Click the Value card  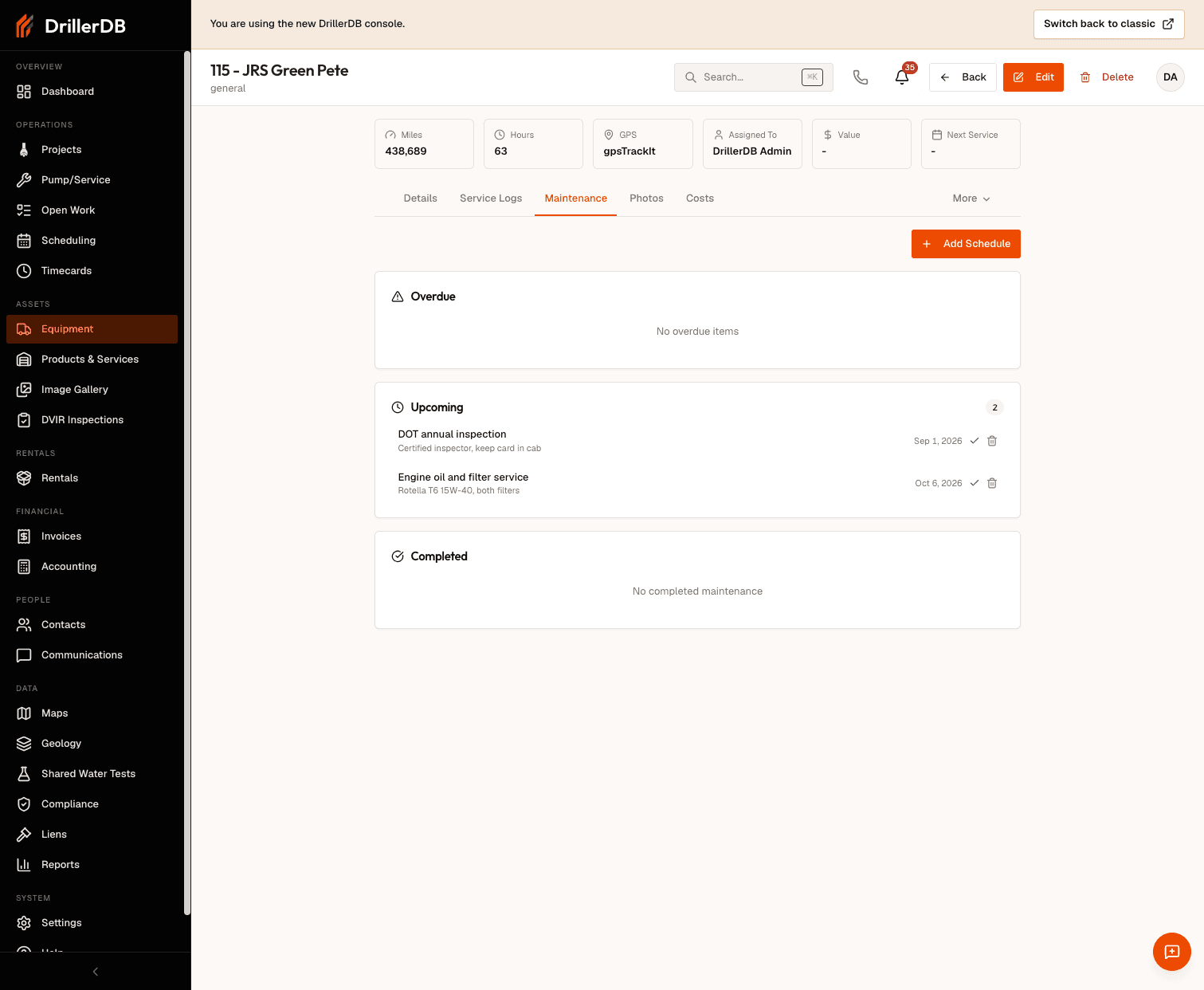[x=861, y=143]
